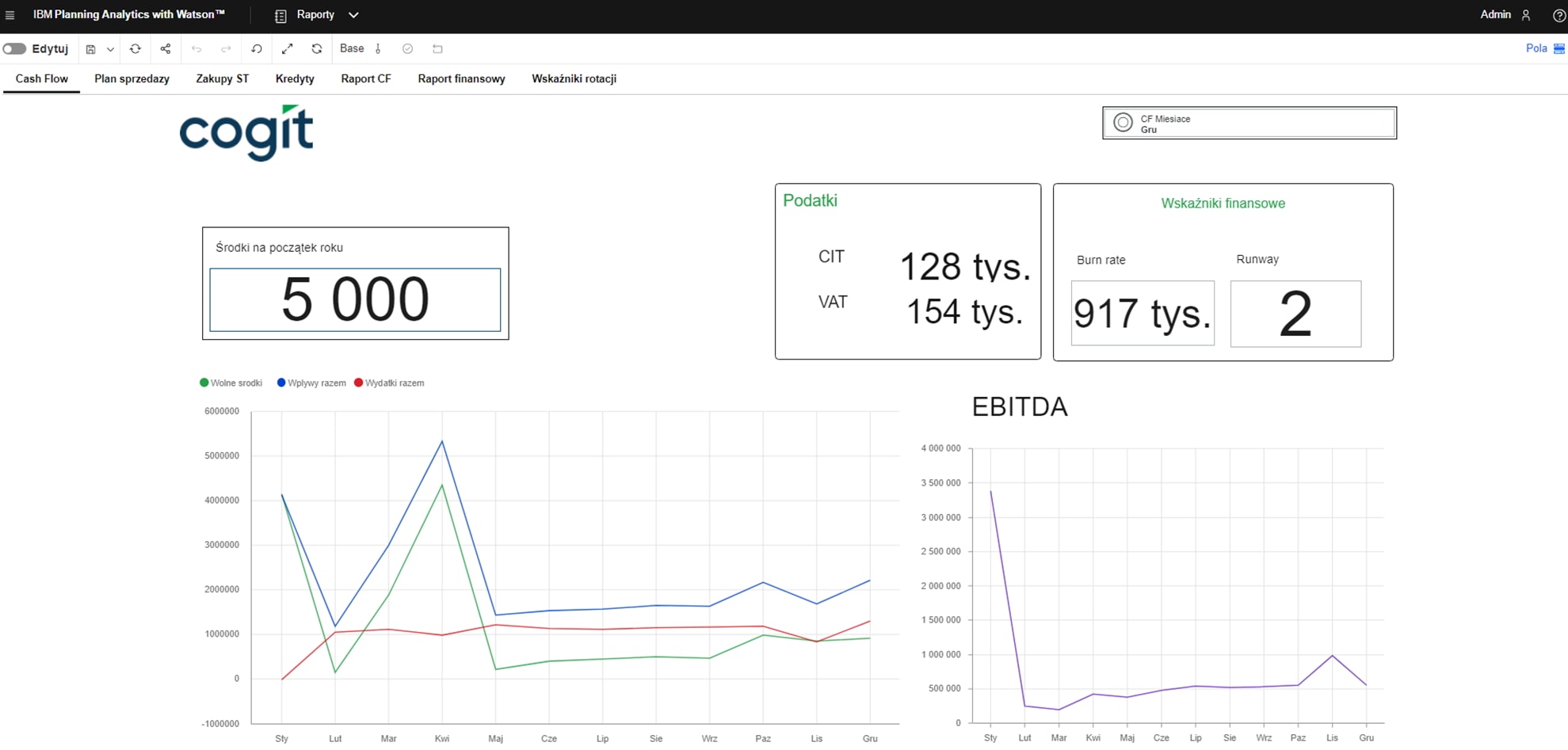Open the Kredyty tab

[295, 78]
